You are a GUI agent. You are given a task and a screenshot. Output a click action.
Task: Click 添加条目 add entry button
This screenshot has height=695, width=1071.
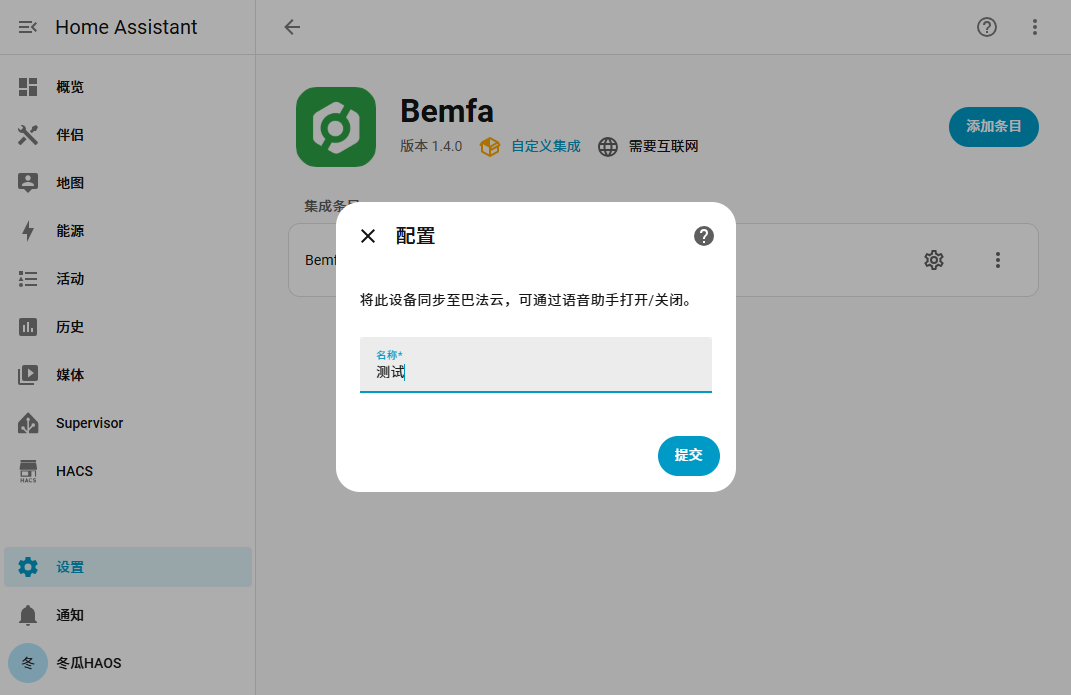(994, 127)
